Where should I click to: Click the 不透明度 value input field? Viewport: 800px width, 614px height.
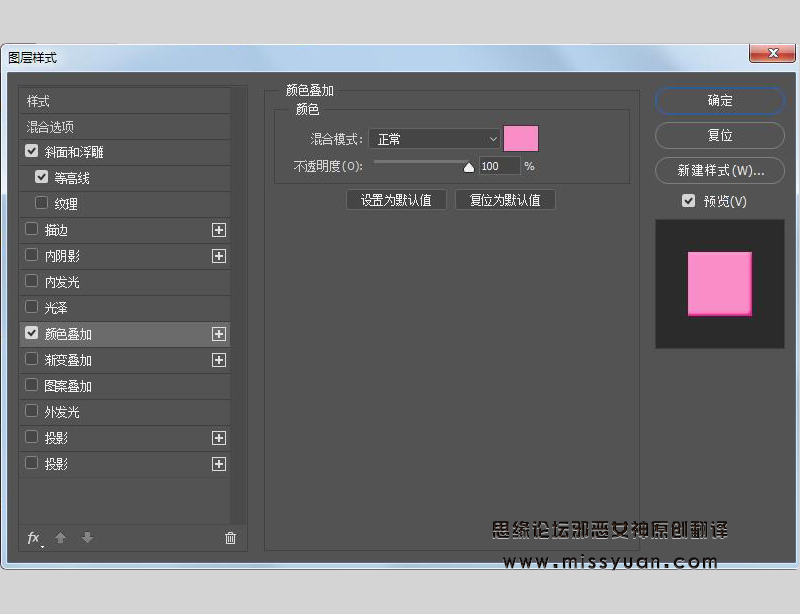pos(499,165)
